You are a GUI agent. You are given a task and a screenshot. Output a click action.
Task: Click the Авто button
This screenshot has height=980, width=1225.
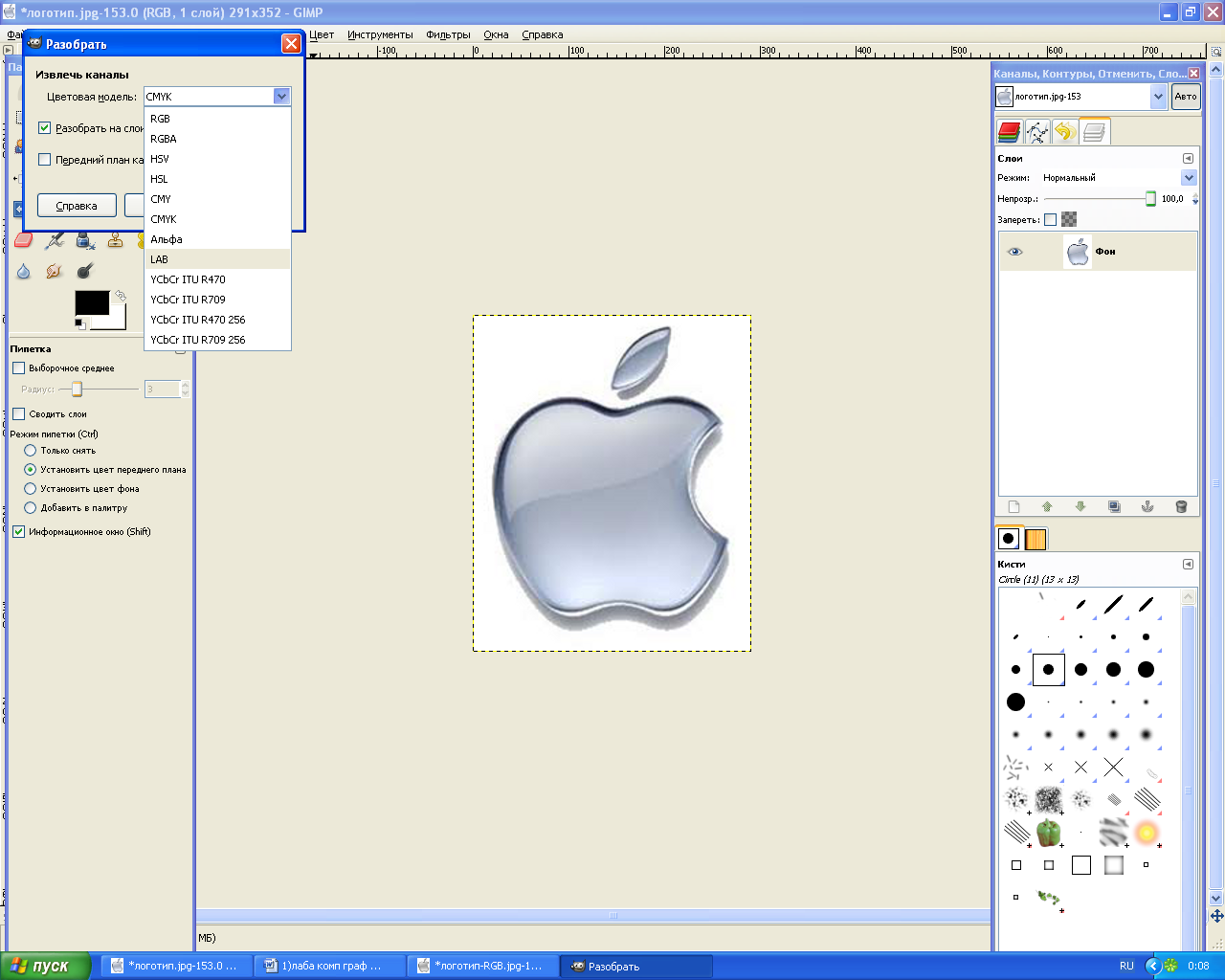pos(1186,97)
